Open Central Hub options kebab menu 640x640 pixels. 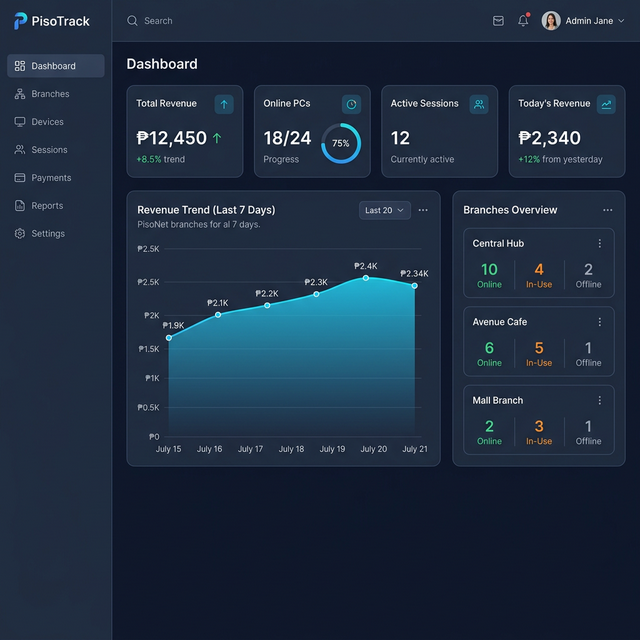pyautogui.click(x=600, y=243)
